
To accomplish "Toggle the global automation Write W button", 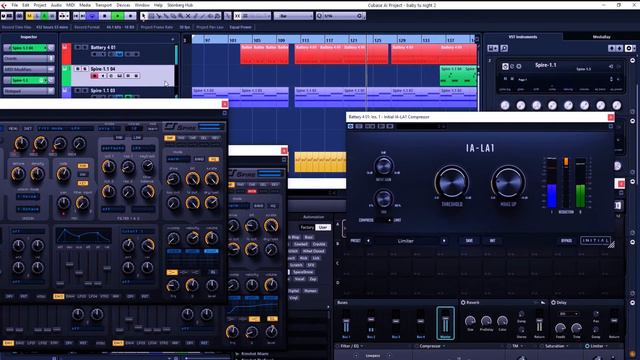I will (52, 16).
